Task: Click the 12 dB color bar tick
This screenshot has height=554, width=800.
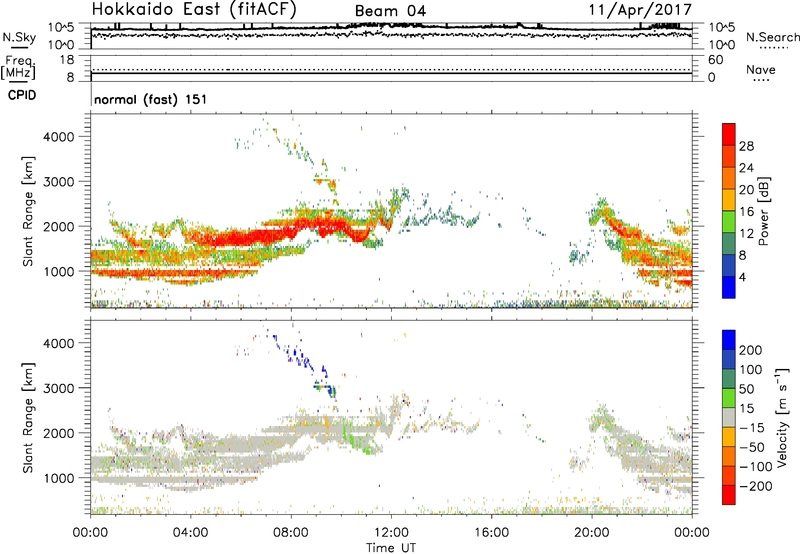Action: click(x=746, y=234)
